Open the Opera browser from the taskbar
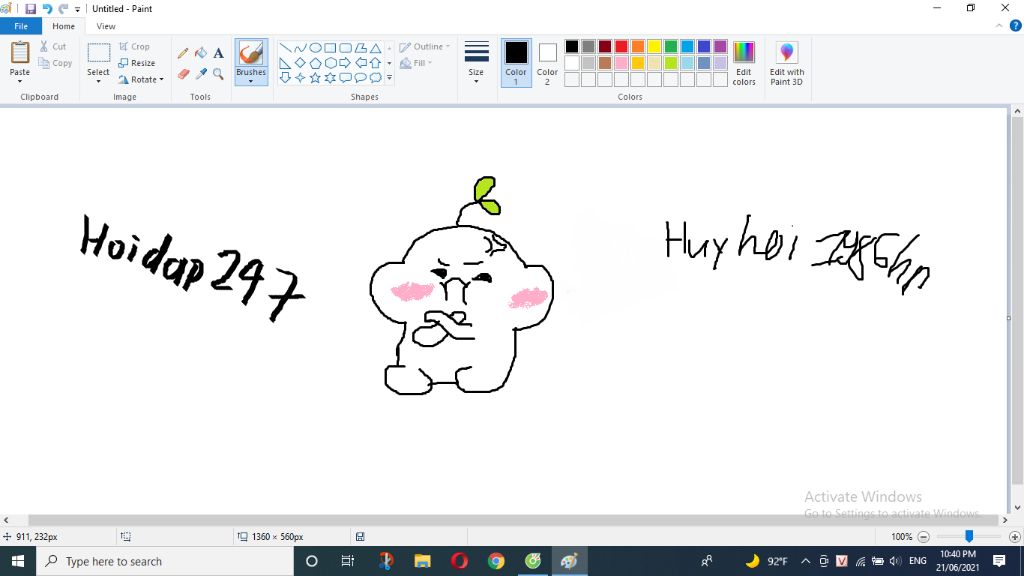 (459, 561)
